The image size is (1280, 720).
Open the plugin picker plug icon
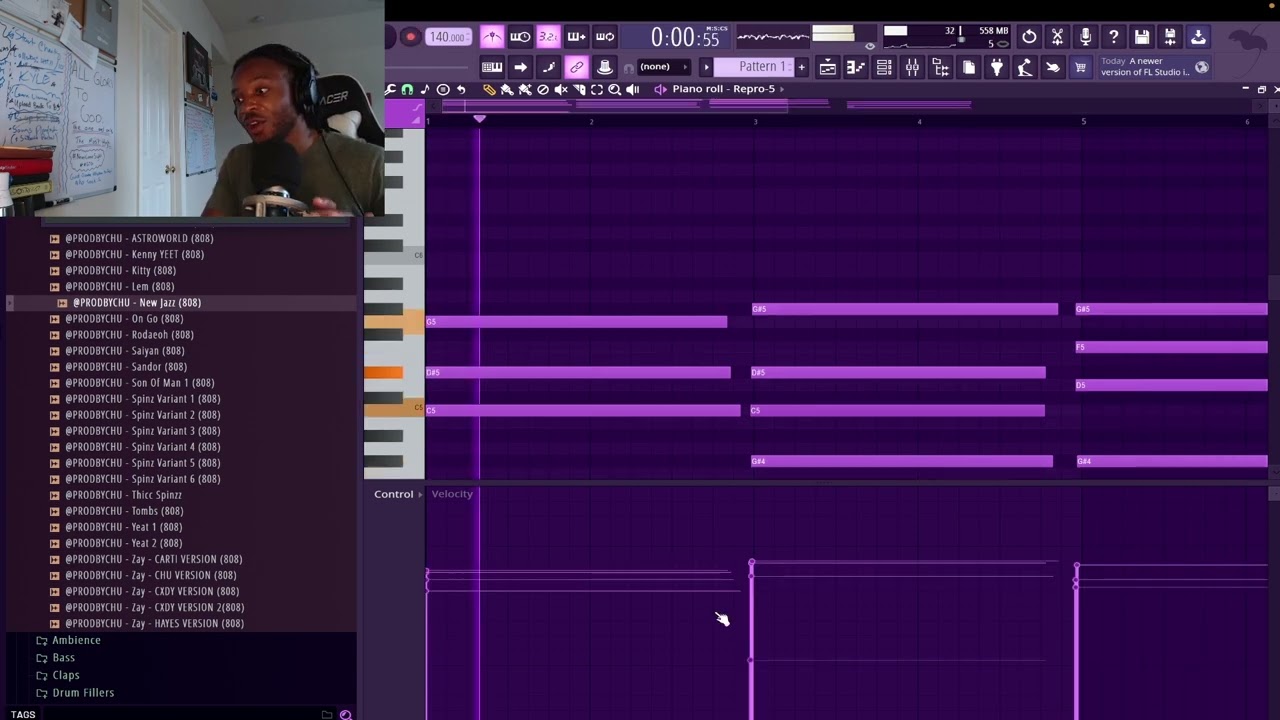996,67
